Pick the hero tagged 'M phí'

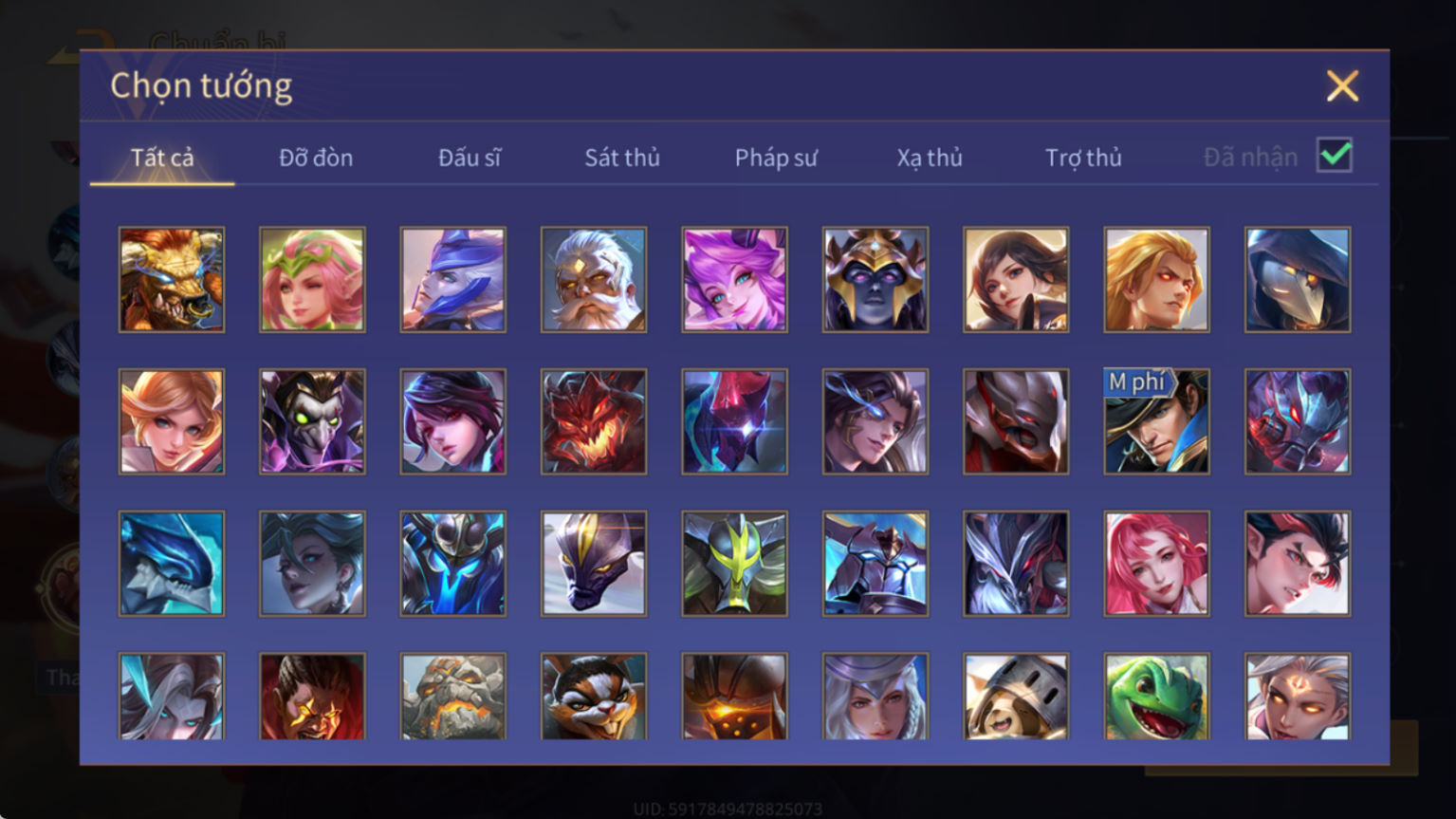click(1156, 421)
